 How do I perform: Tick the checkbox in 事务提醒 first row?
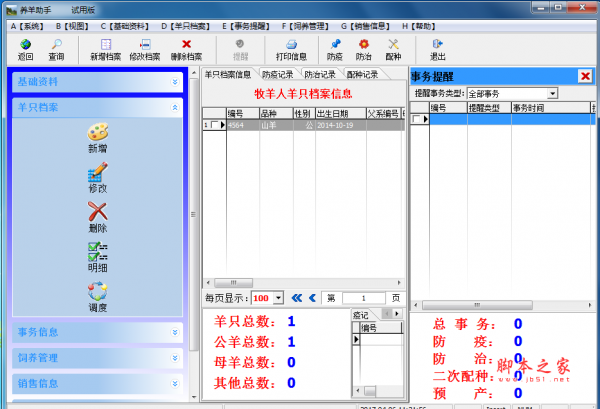(416, 119)
